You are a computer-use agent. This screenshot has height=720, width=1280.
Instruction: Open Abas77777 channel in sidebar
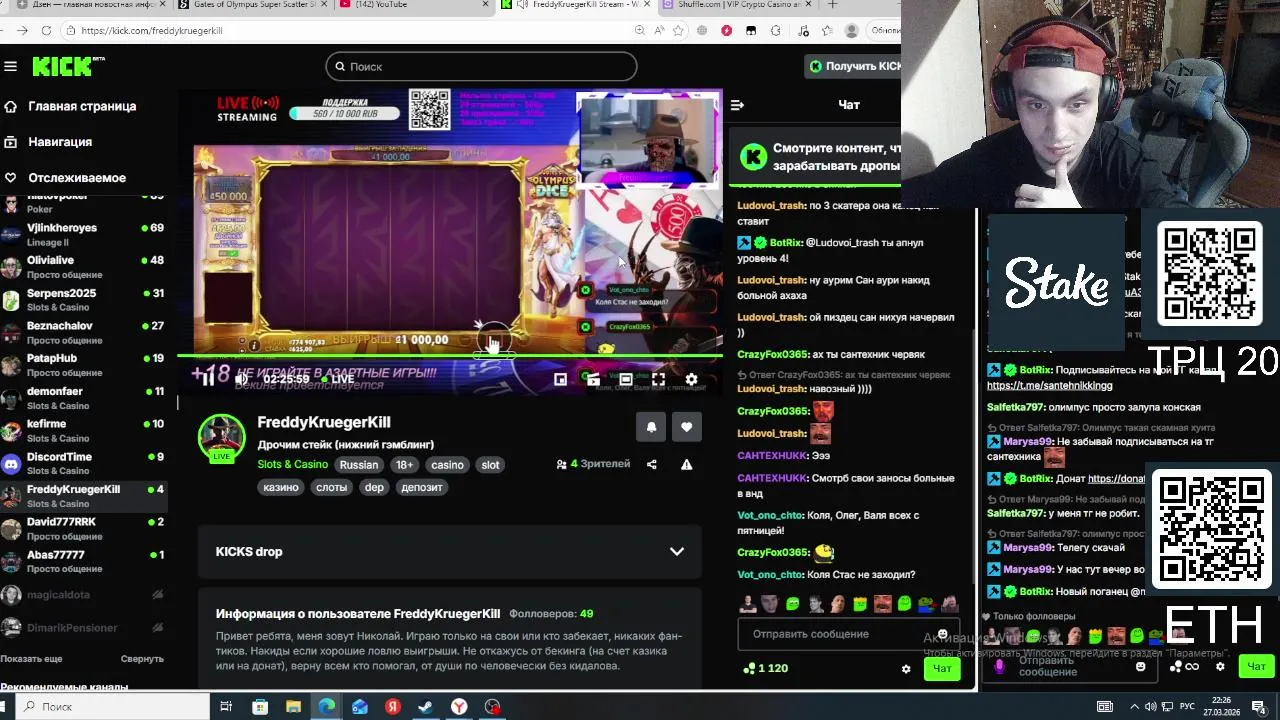[86, 561]
